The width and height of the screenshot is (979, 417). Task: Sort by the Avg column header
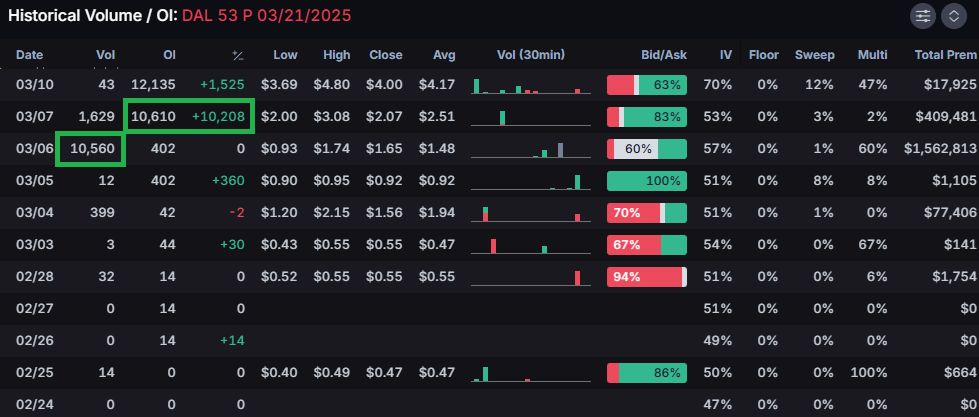(x=445, y=55)
